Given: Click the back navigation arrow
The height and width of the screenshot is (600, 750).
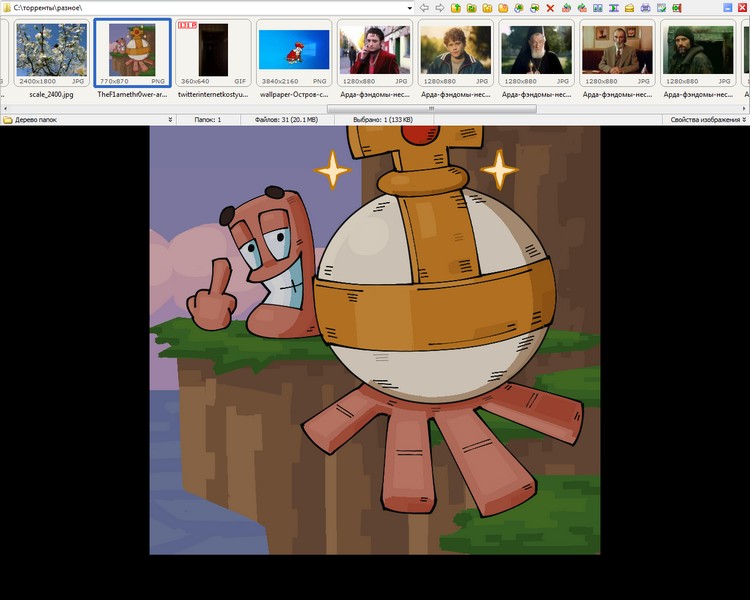Looking at the screenshot, I should [x=424, y=8].
